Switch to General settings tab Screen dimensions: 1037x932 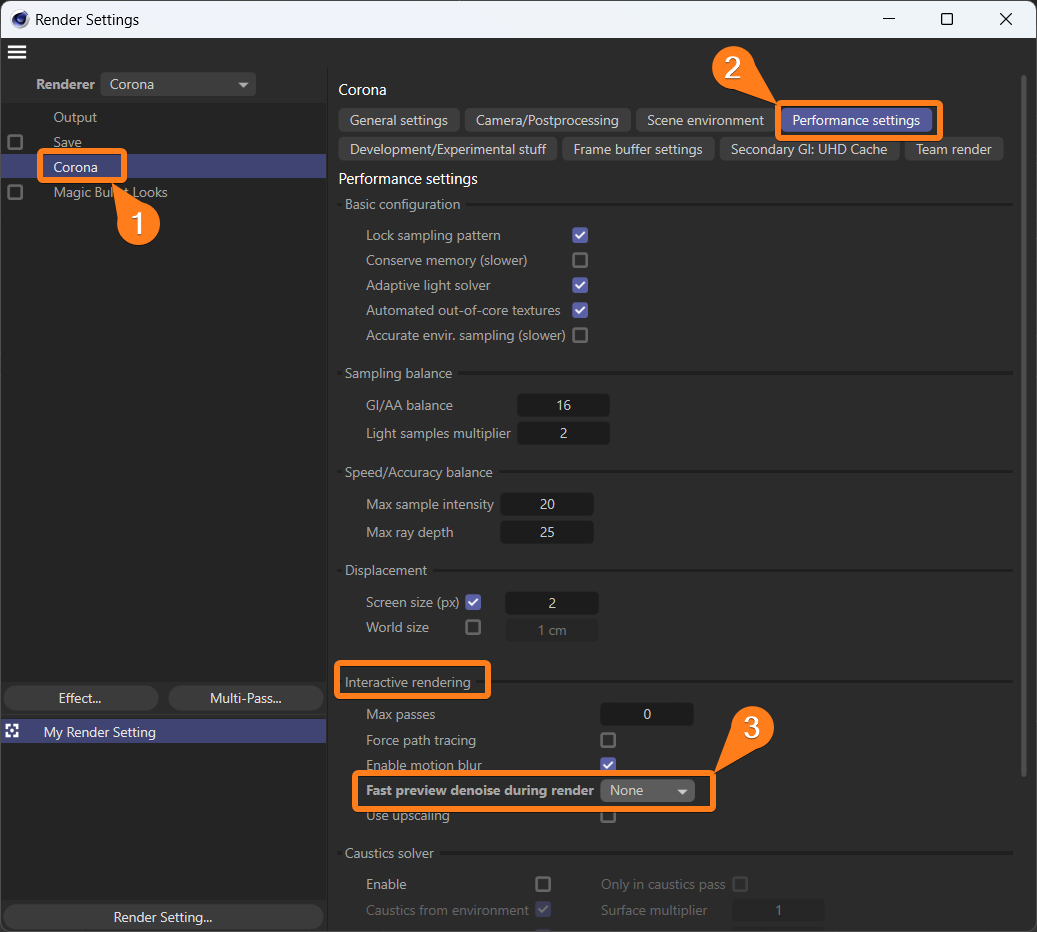399,120
